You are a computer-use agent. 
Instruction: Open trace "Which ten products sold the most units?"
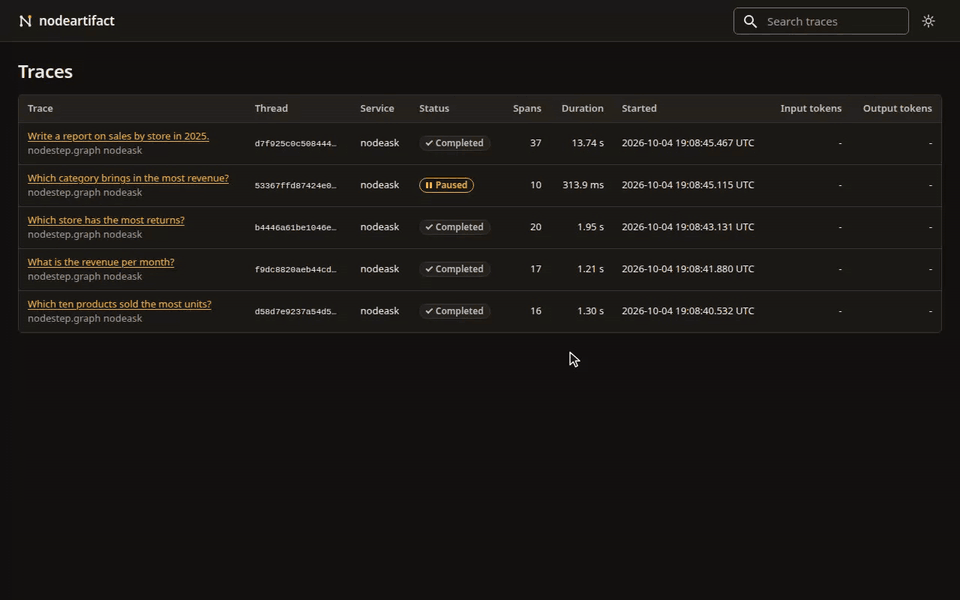pyautogui.click(x=119, y=304)
